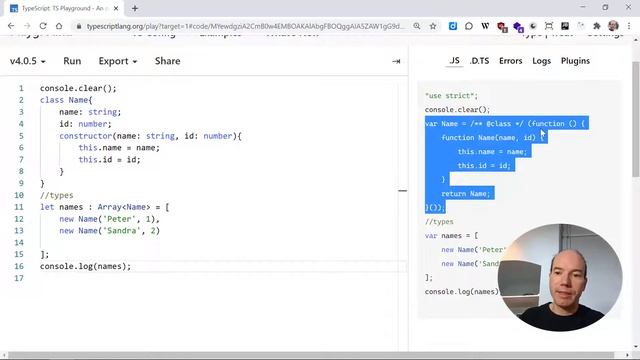Click 'return Name;' in the JS output

[465, 193]
